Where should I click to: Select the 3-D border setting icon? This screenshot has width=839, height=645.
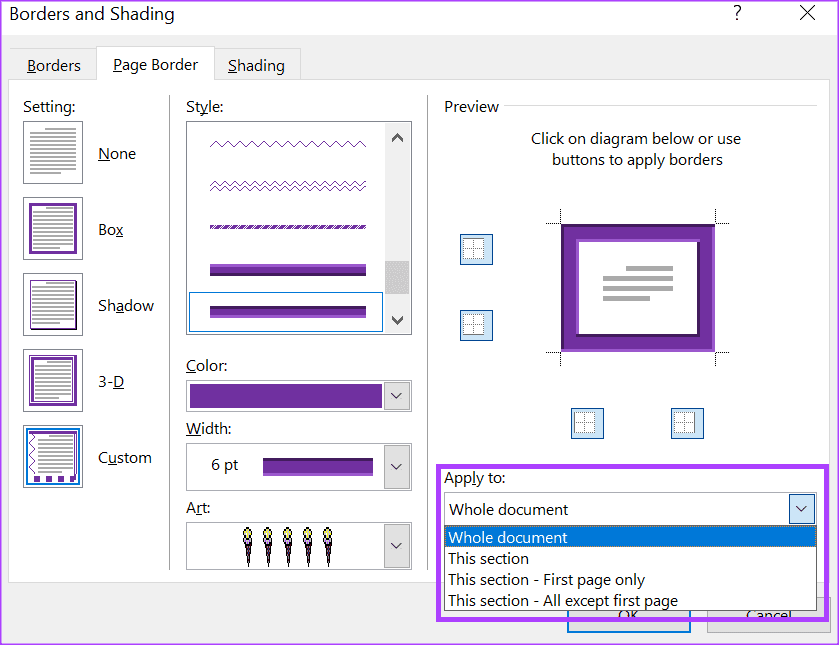click(x=53, y=381)
